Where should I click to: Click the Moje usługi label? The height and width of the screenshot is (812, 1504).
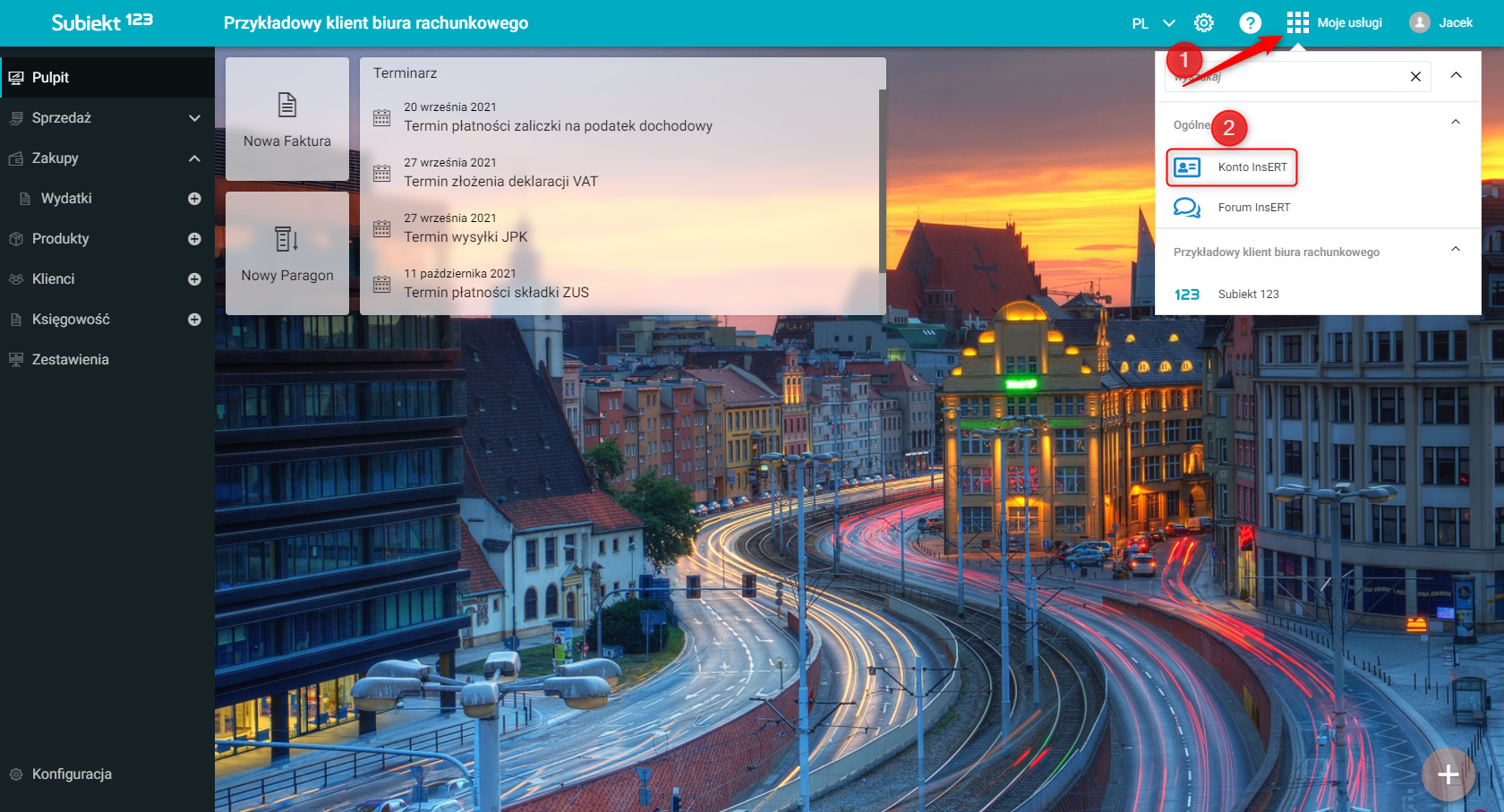(1350, 23)
